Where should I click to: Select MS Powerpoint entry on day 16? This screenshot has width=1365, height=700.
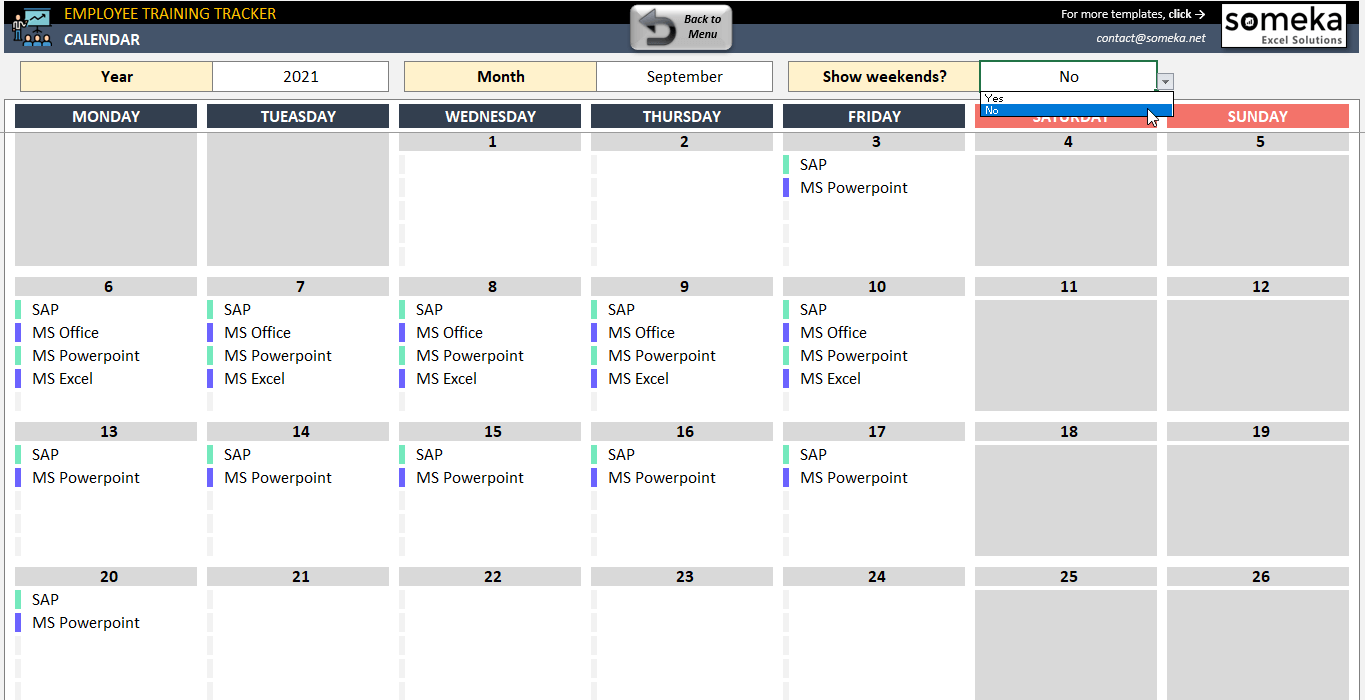point(662,478)
